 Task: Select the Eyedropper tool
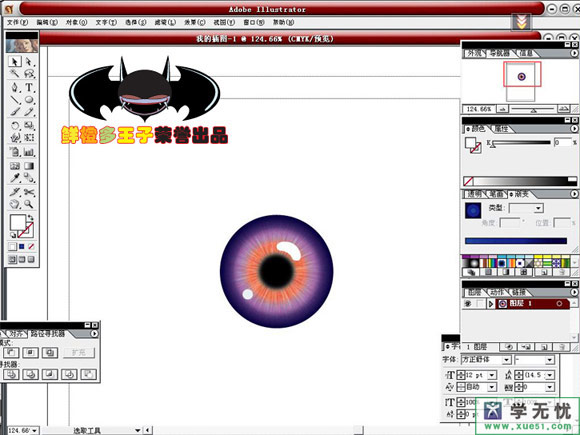(15, 178)
